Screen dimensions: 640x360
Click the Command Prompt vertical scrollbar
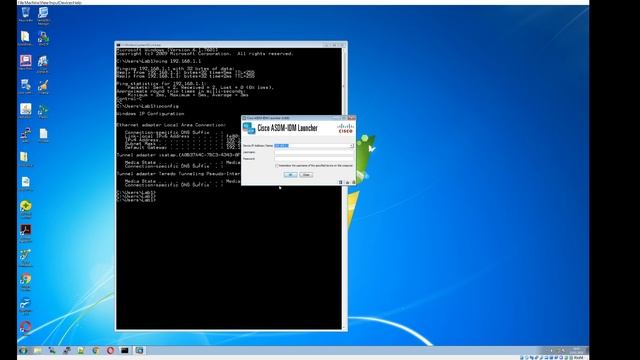click(344, 188)
